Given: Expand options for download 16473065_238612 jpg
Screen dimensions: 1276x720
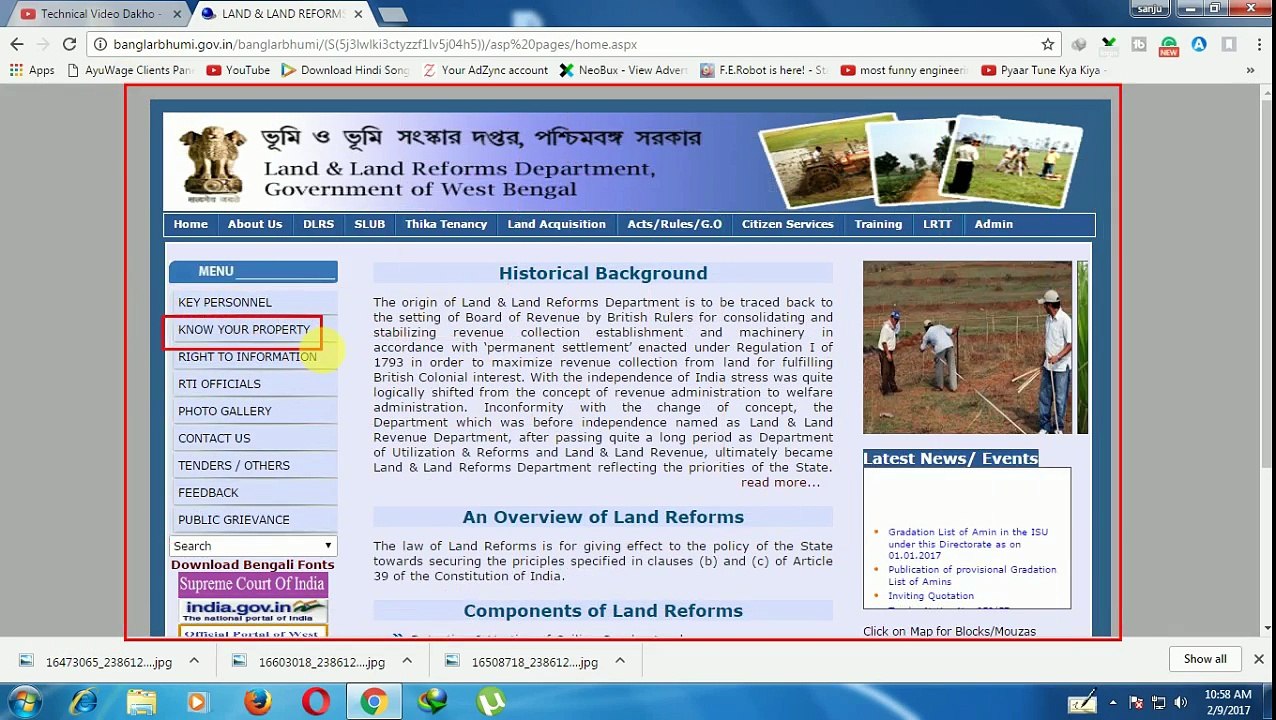Looking at the screenshot, I should point(194,661).
